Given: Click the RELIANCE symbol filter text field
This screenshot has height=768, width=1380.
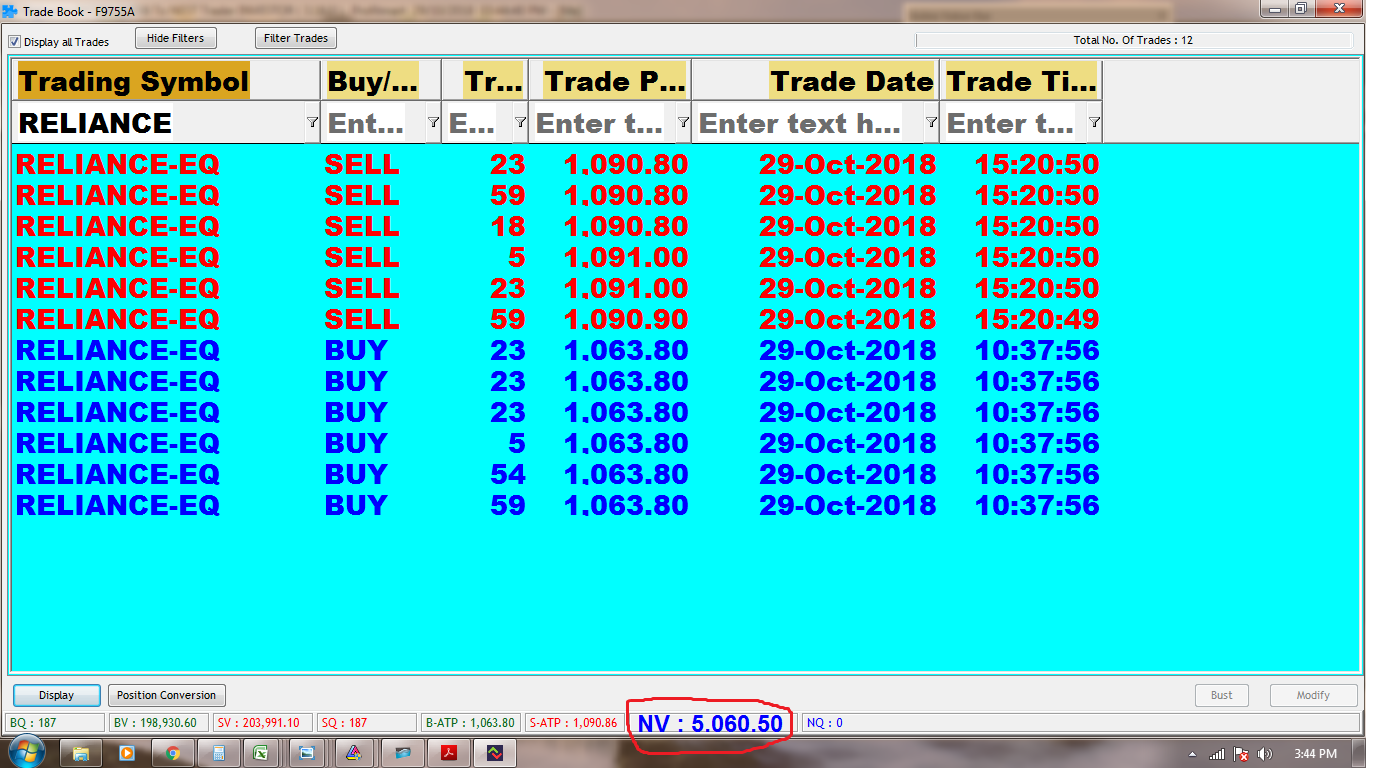Looking at the screenshot, I should coord(160,123).
